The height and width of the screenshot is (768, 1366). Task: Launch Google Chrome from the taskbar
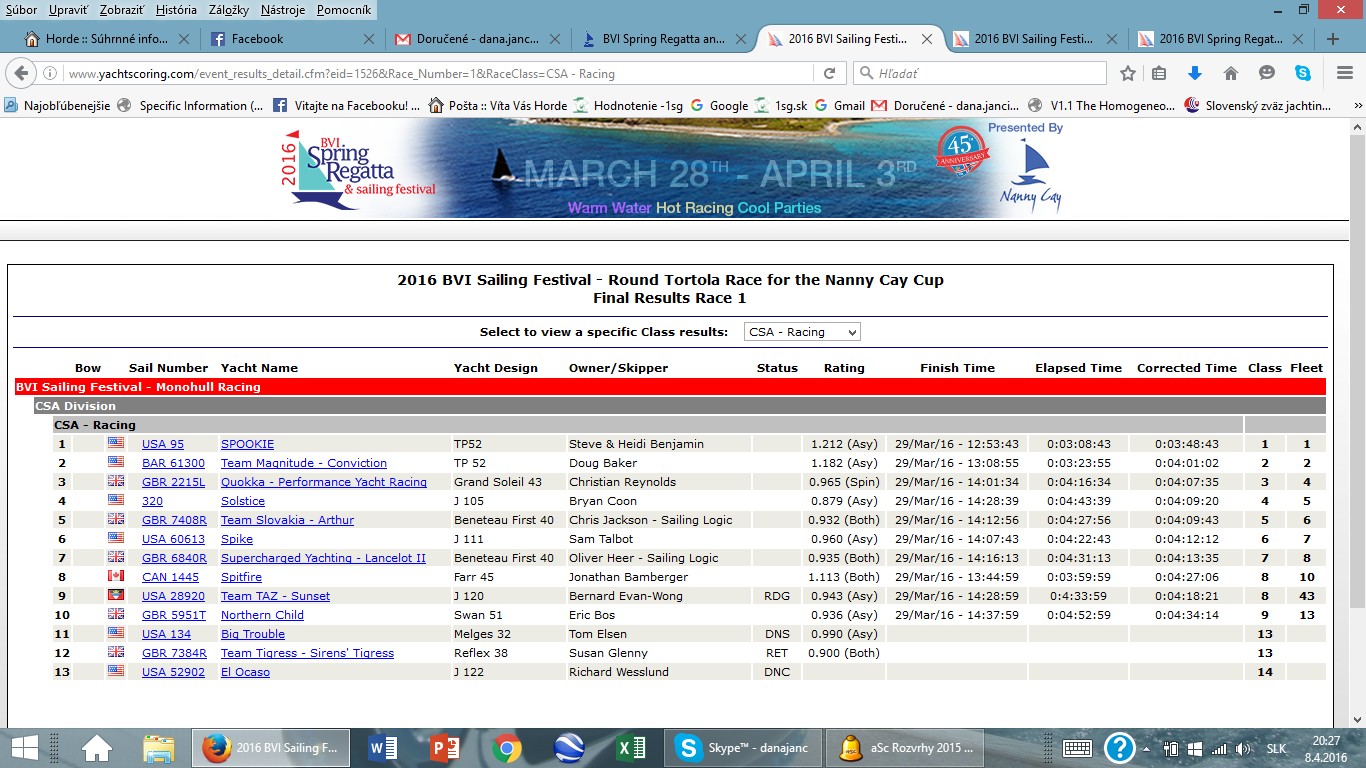pyautogui.click(x=506, y=748)
